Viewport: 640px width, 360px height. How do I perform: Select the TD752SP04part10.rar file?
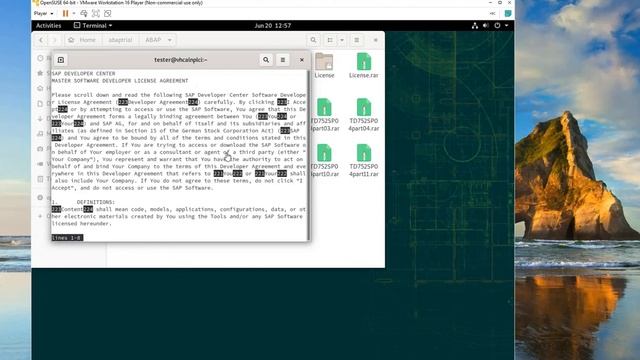[324, 160]
